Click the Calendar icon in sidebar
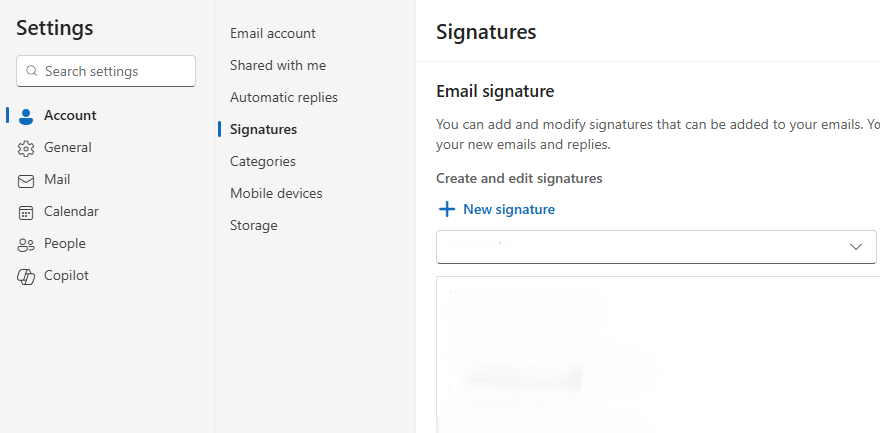 (x=26, y=212)
